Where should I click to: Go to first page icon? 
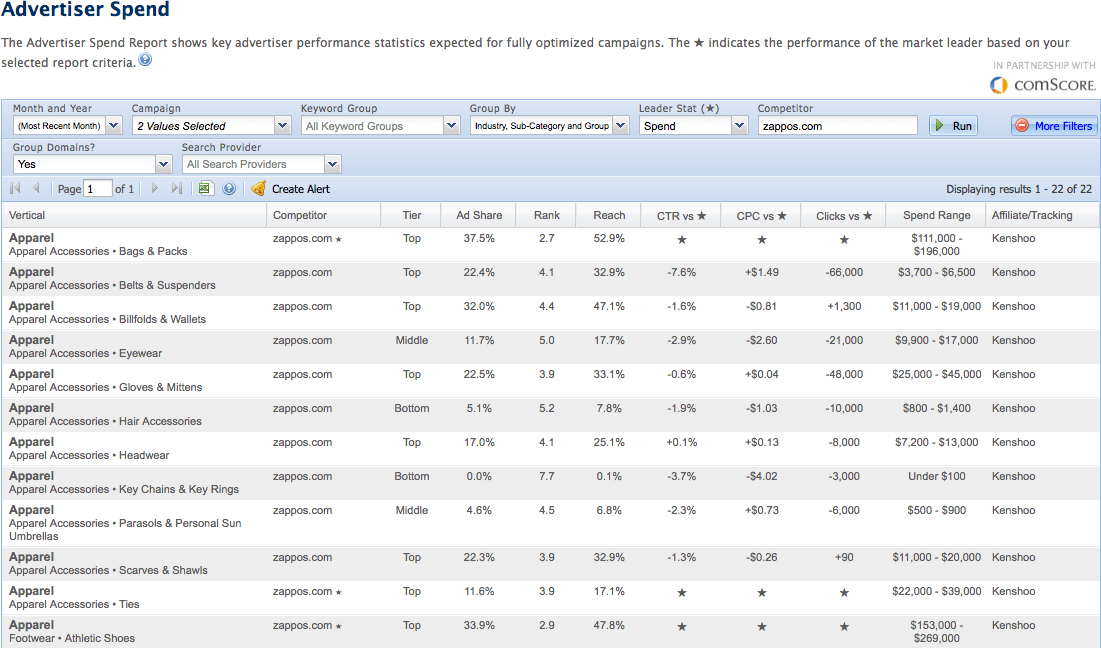[x=15, y=188]
